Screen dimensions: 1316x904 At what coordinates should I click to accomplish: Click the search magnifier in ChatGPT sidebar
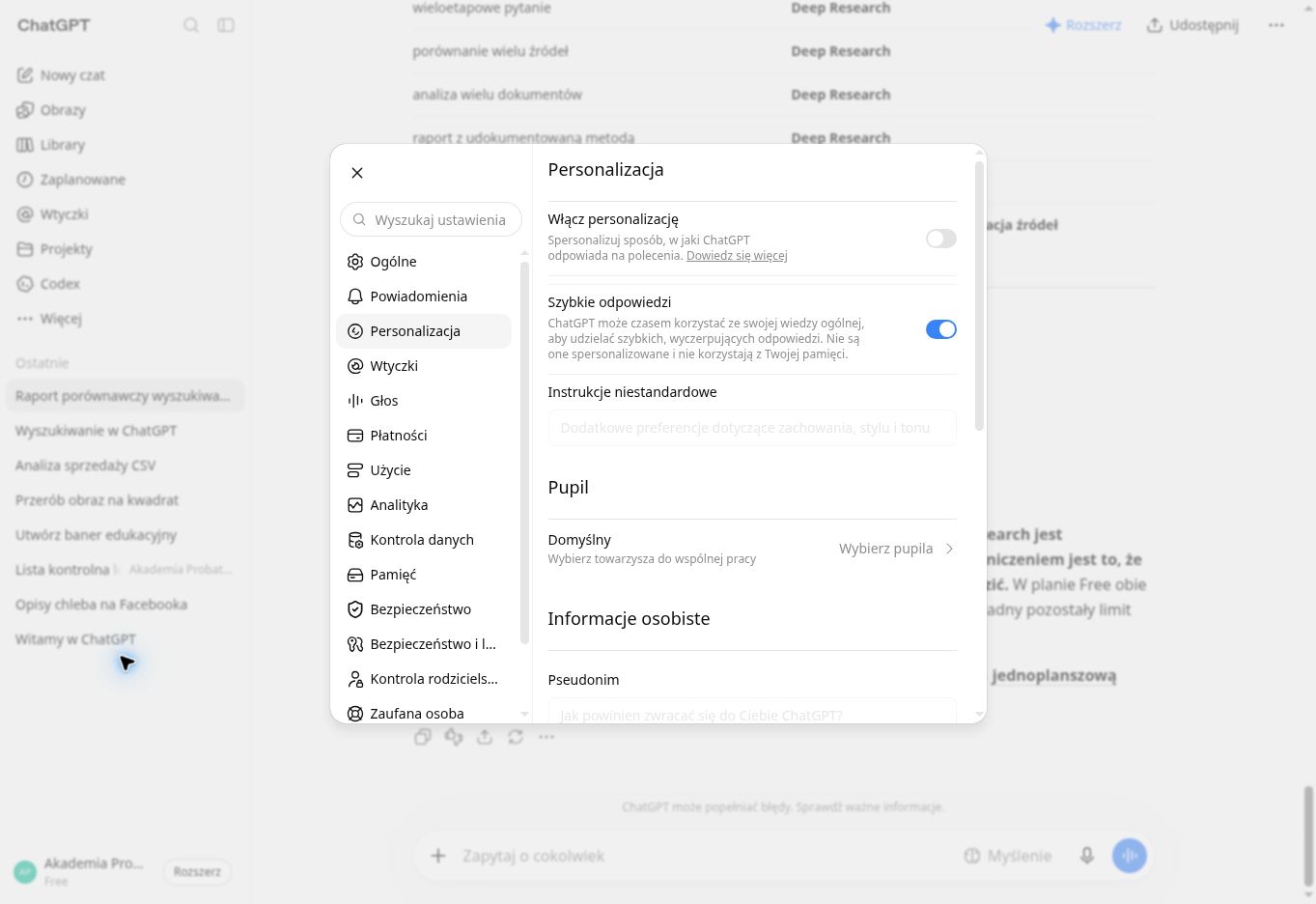pyautogui.click(x=191, y=25)
